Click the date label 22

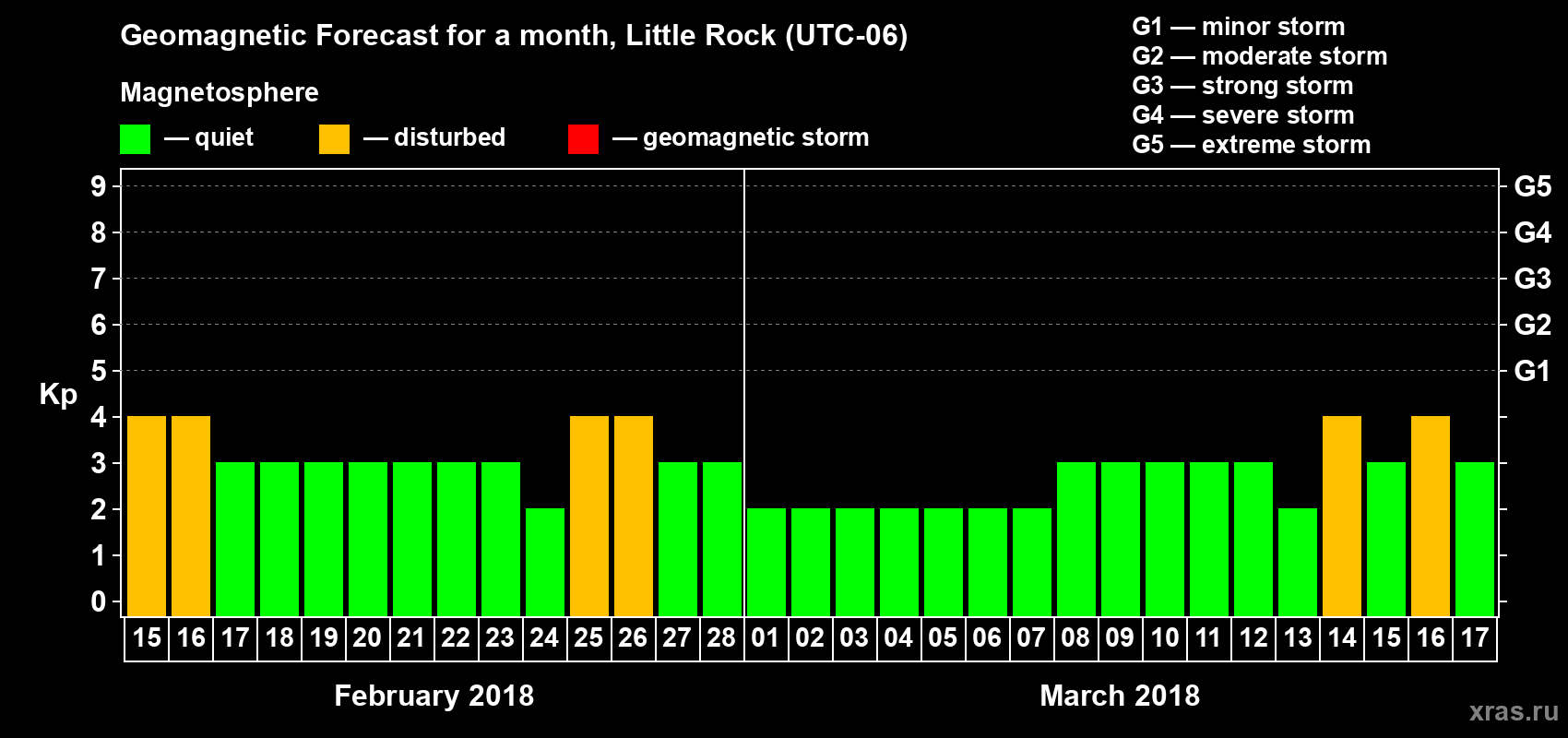456,637
